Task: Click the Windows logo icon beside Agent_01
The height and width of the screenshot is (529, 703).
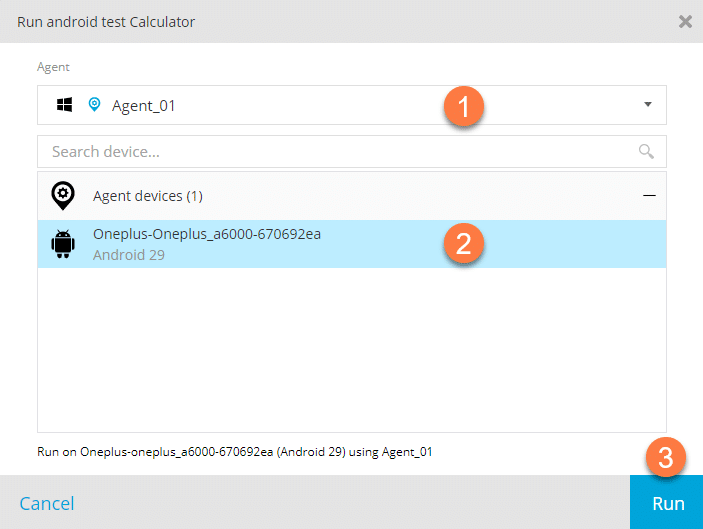Action: point(65,105)
